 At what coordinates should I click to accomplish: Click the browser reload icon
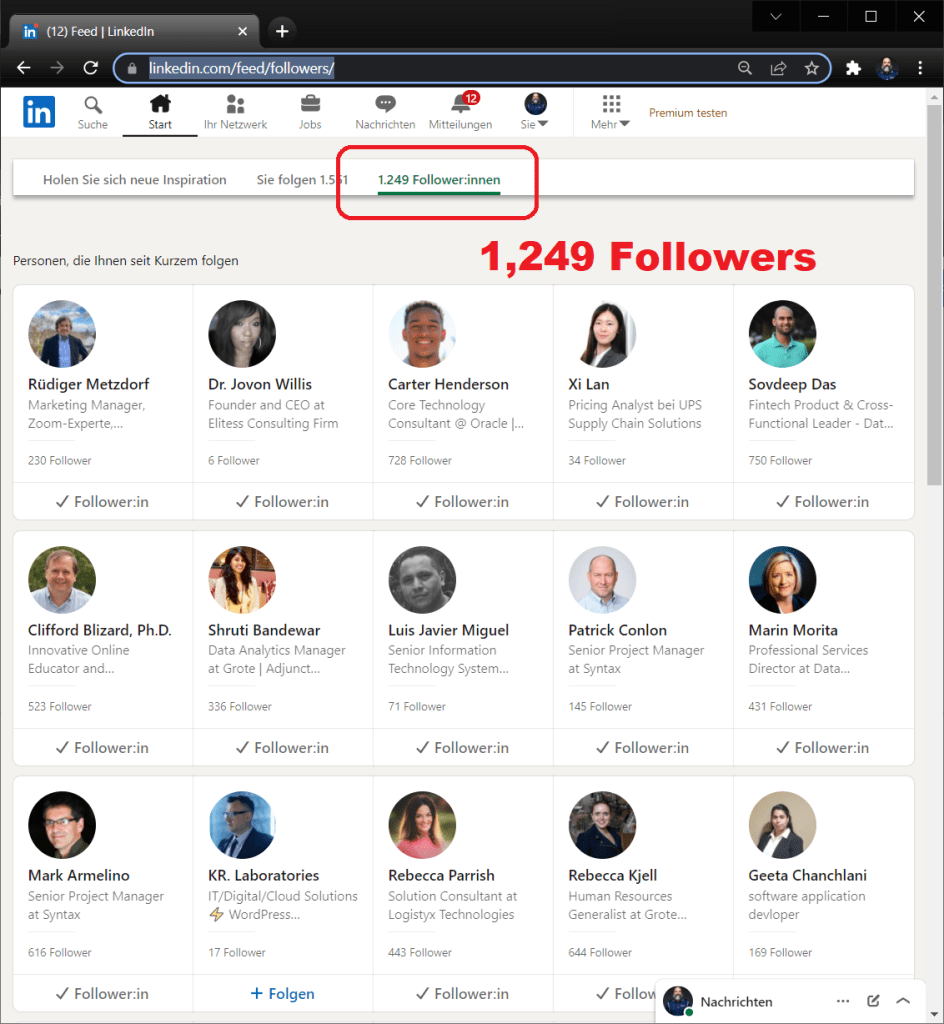pos(90,68)
